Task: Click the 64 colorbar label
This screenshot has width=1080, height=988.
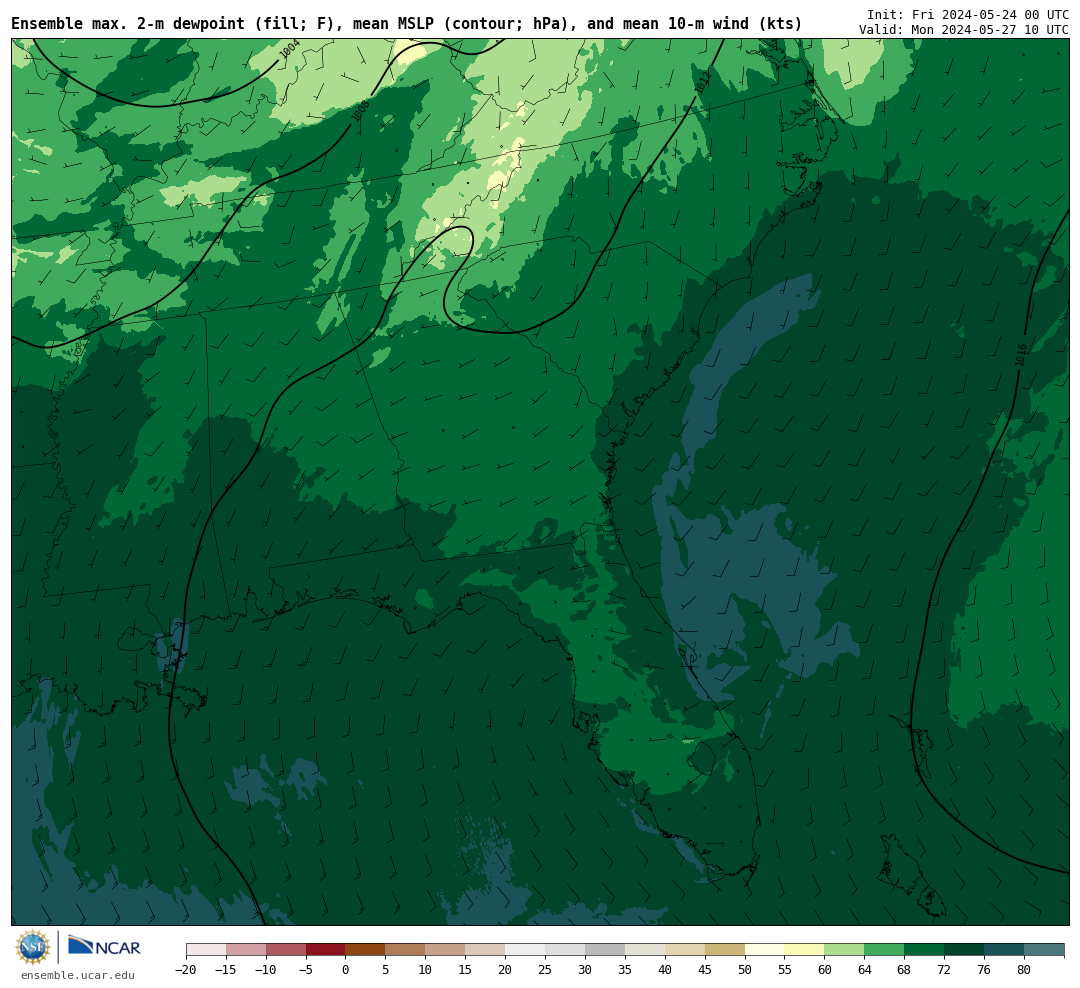Action: (x=864, y=970)
